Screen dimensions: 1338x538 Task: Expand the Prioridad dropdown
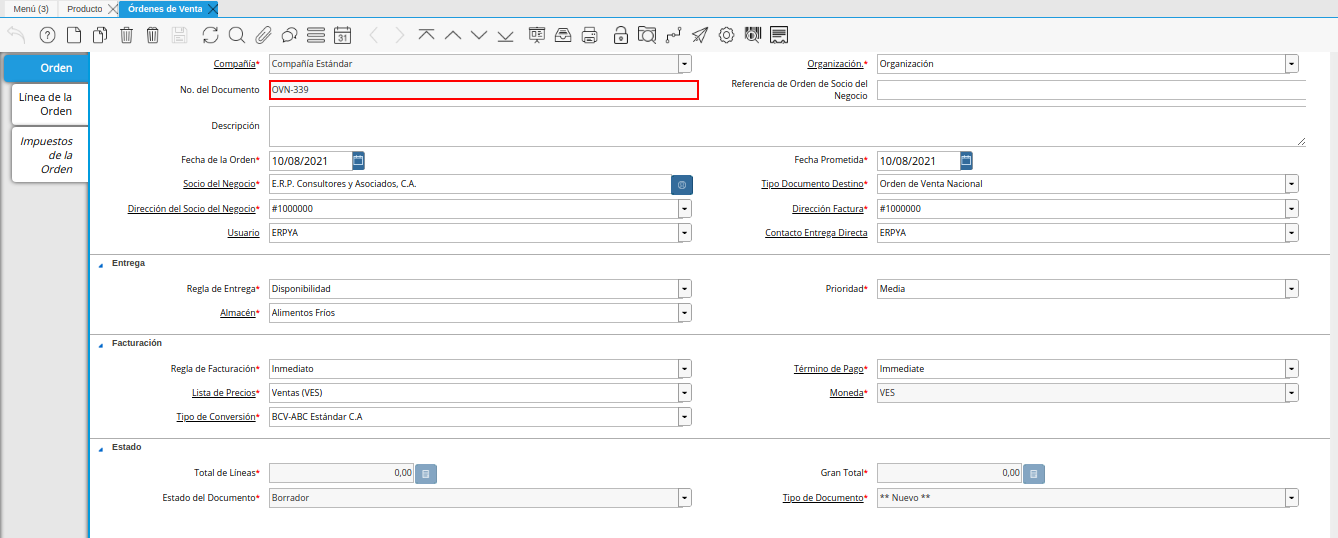(x=1292, y=289)
